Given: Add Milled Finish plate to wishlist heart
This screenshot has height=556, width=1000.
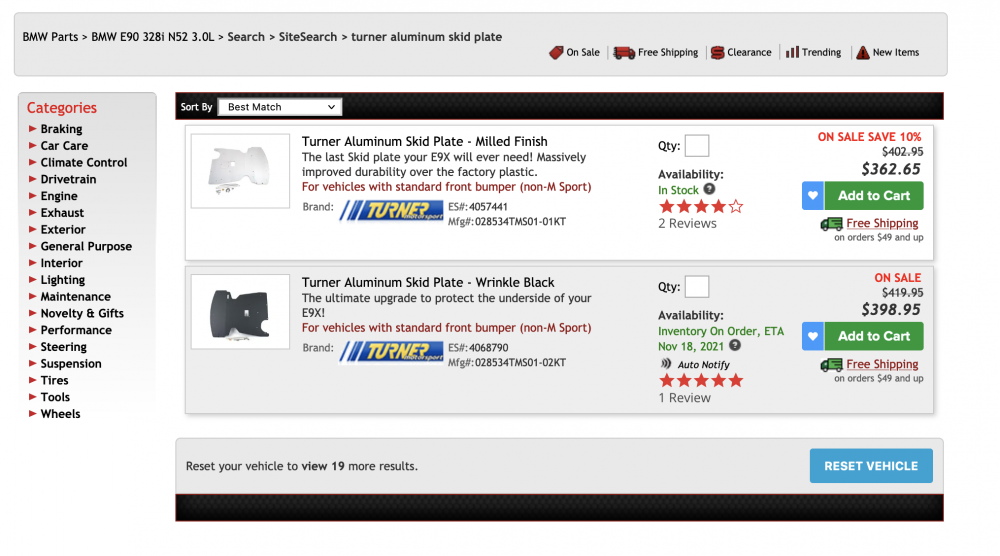Looking at the screenshot, I should [x=813, y=196].
